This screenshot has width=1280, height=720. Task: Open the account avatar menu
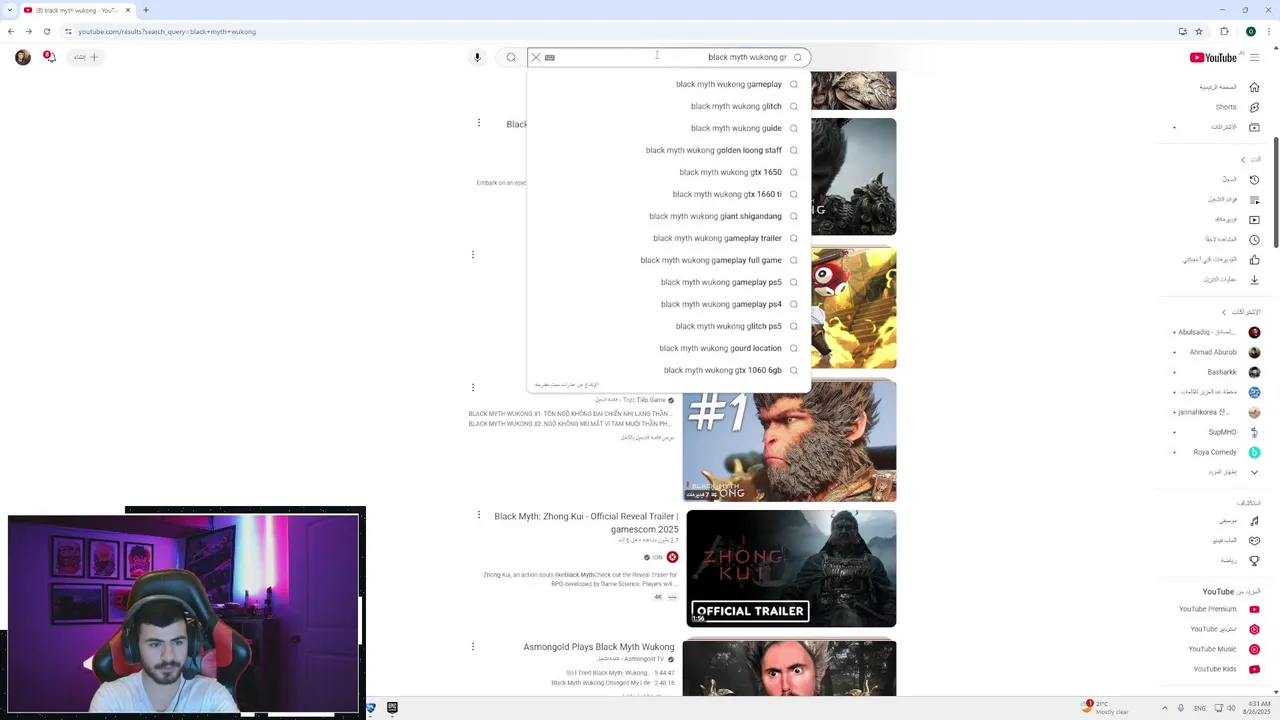pos(23,57)
